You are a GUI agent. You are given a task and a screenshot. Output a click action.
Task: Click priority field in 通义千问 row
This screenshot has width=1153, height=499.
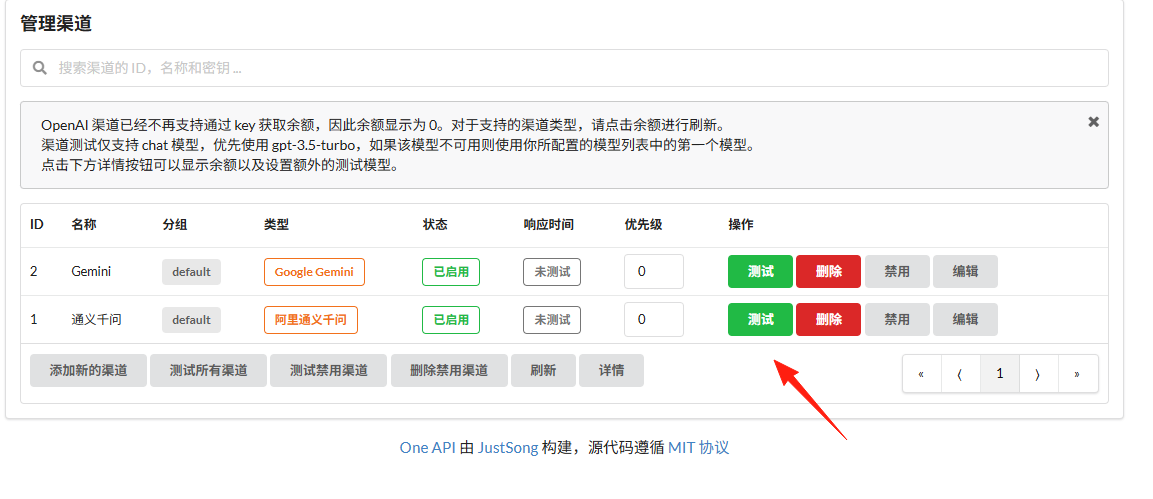[x=654, y=320]
